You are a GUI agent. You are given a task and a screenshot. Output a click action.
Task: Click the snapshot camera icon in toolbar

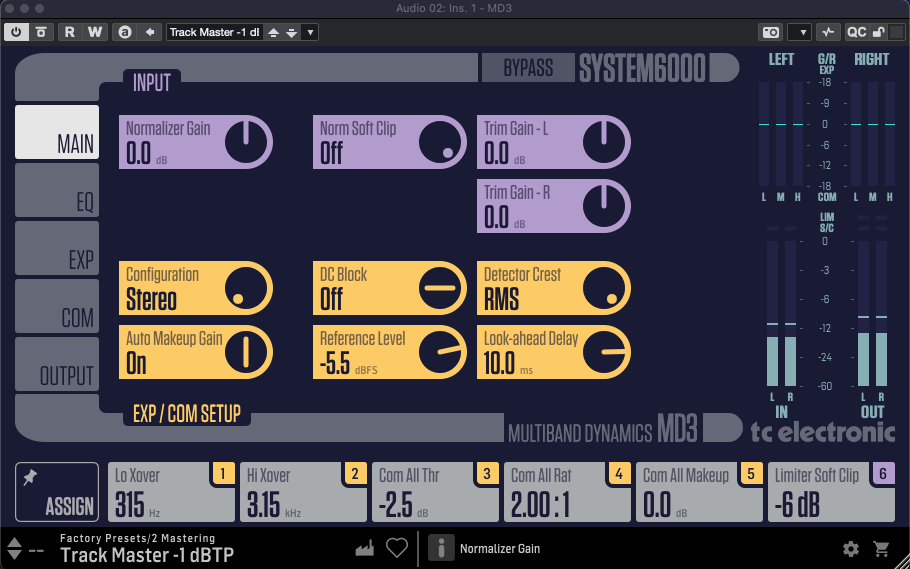coord(771,32)
